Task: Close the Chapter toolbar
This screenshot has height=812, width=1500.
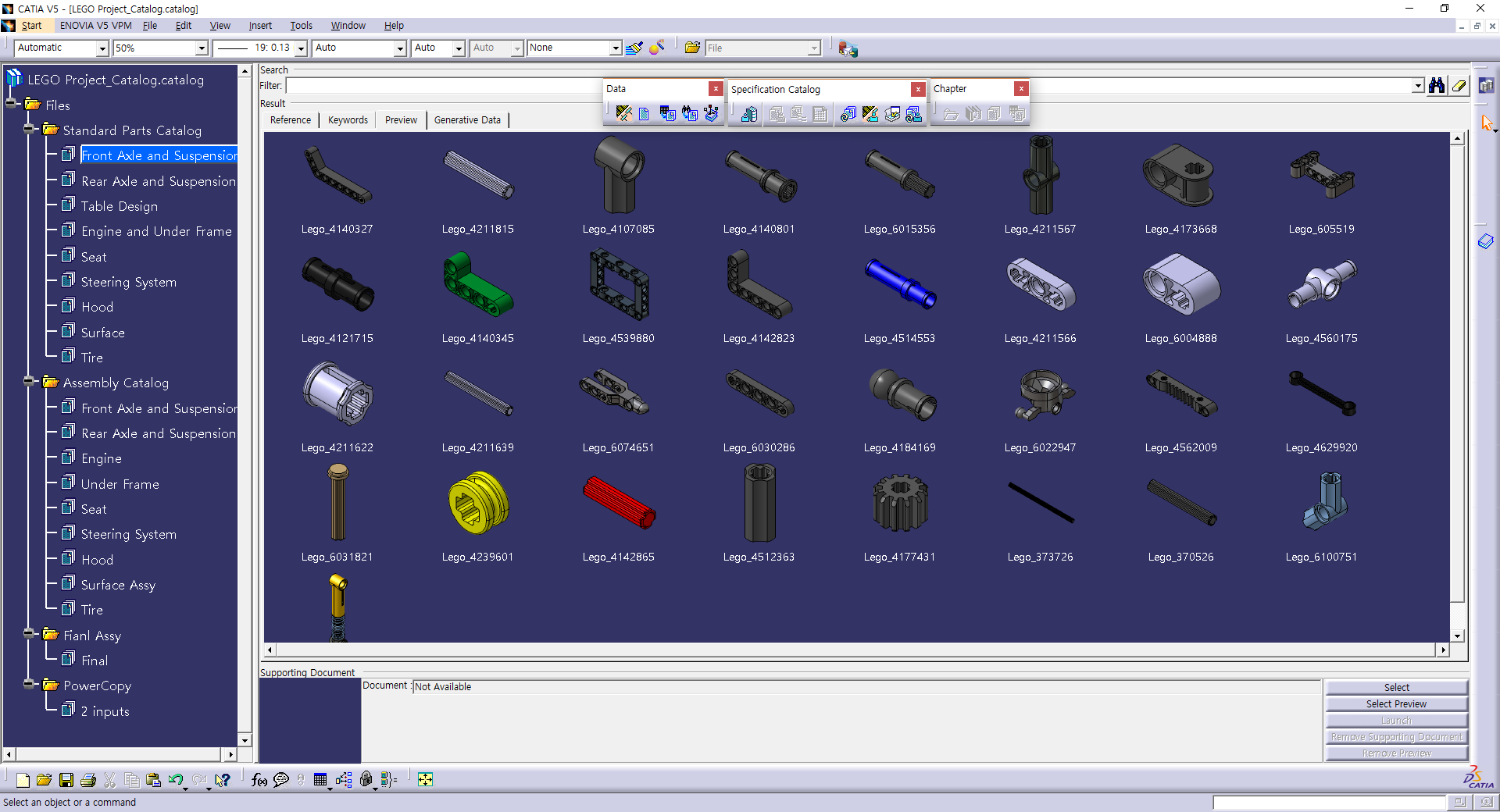Action: [1020, 89]
